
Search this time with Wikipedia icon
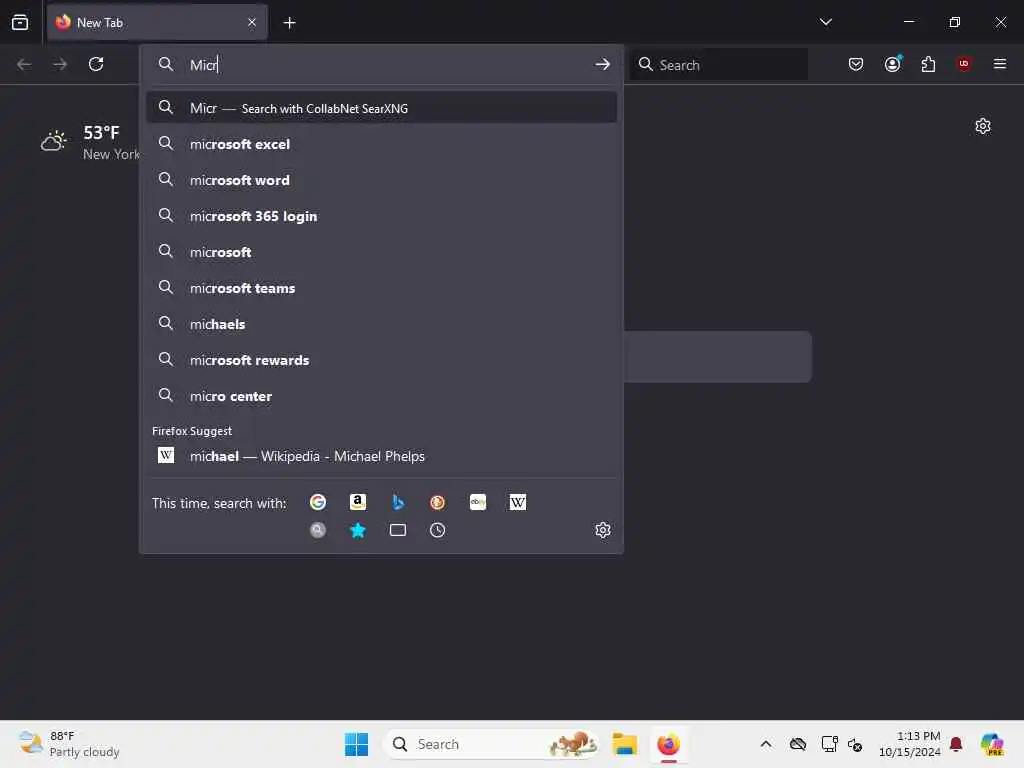click(518, 502)
